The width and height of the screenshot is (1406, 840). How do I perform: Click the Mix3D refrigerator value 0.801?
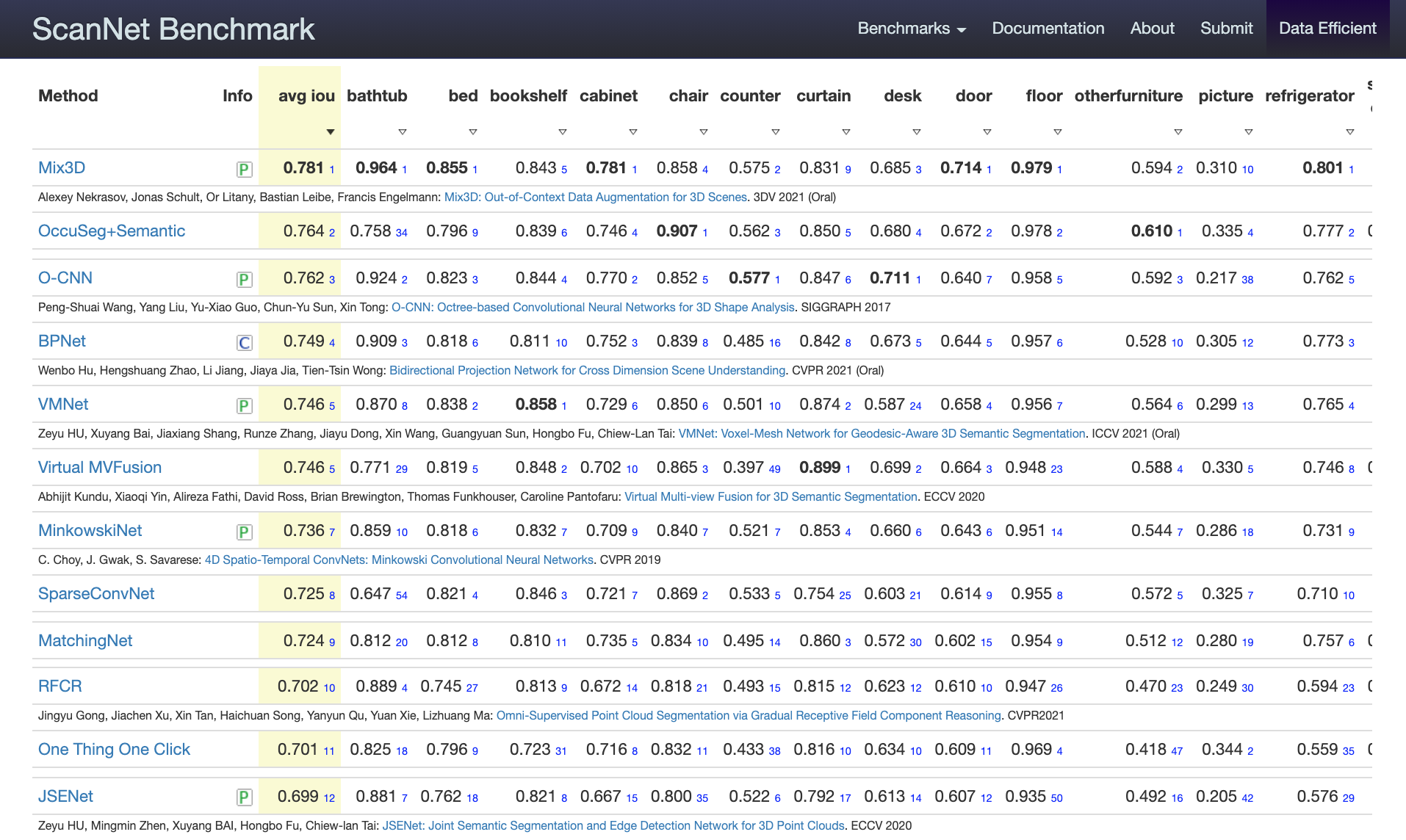[1322, 167]
